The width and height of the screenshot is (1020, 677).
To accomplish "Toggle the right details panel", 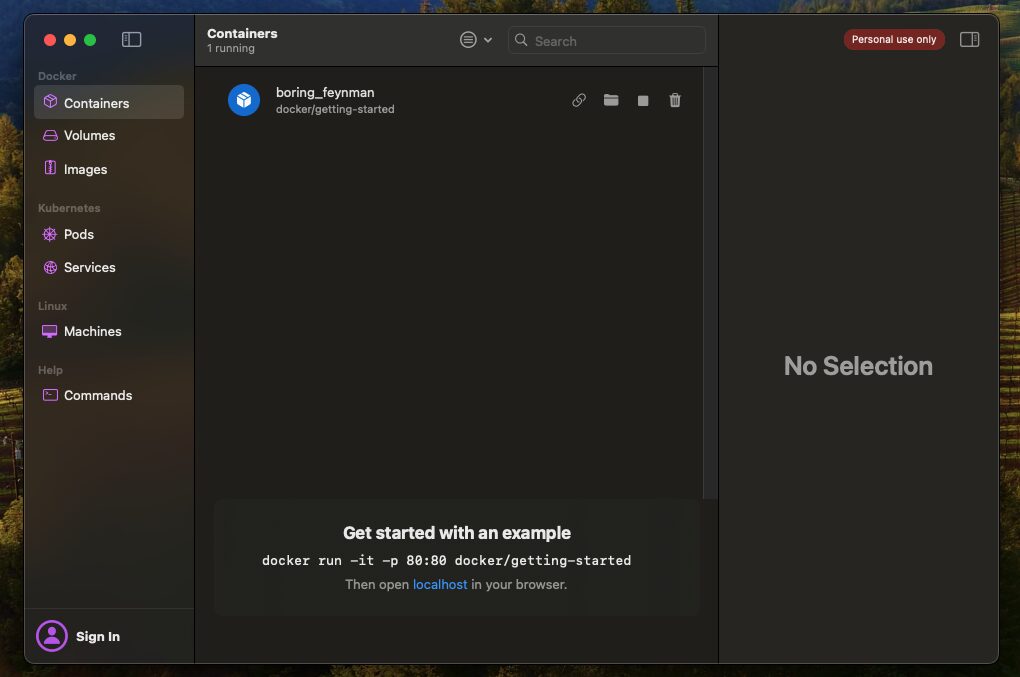I will pos(969,39).
